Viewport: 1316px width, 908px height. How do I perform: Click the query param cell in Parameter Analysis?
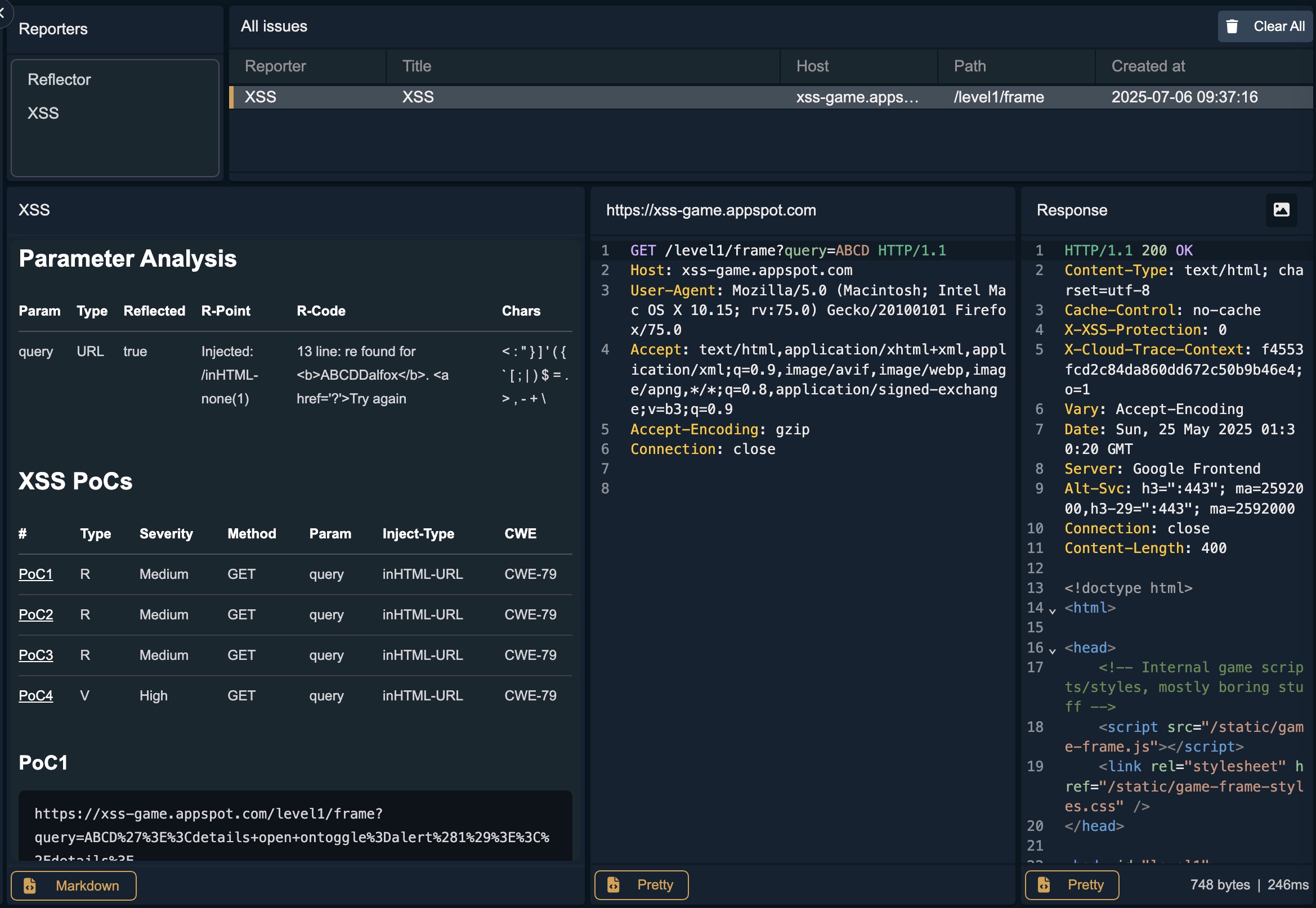36,352
